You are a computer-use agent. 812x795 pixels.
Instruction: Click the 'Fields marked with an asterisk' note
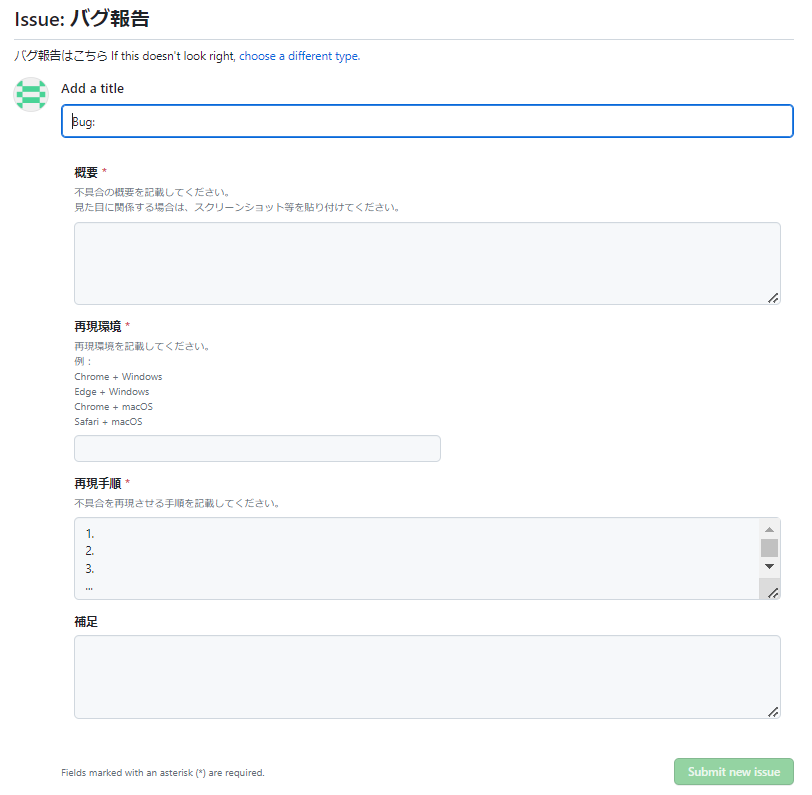[x=163, y=773]
